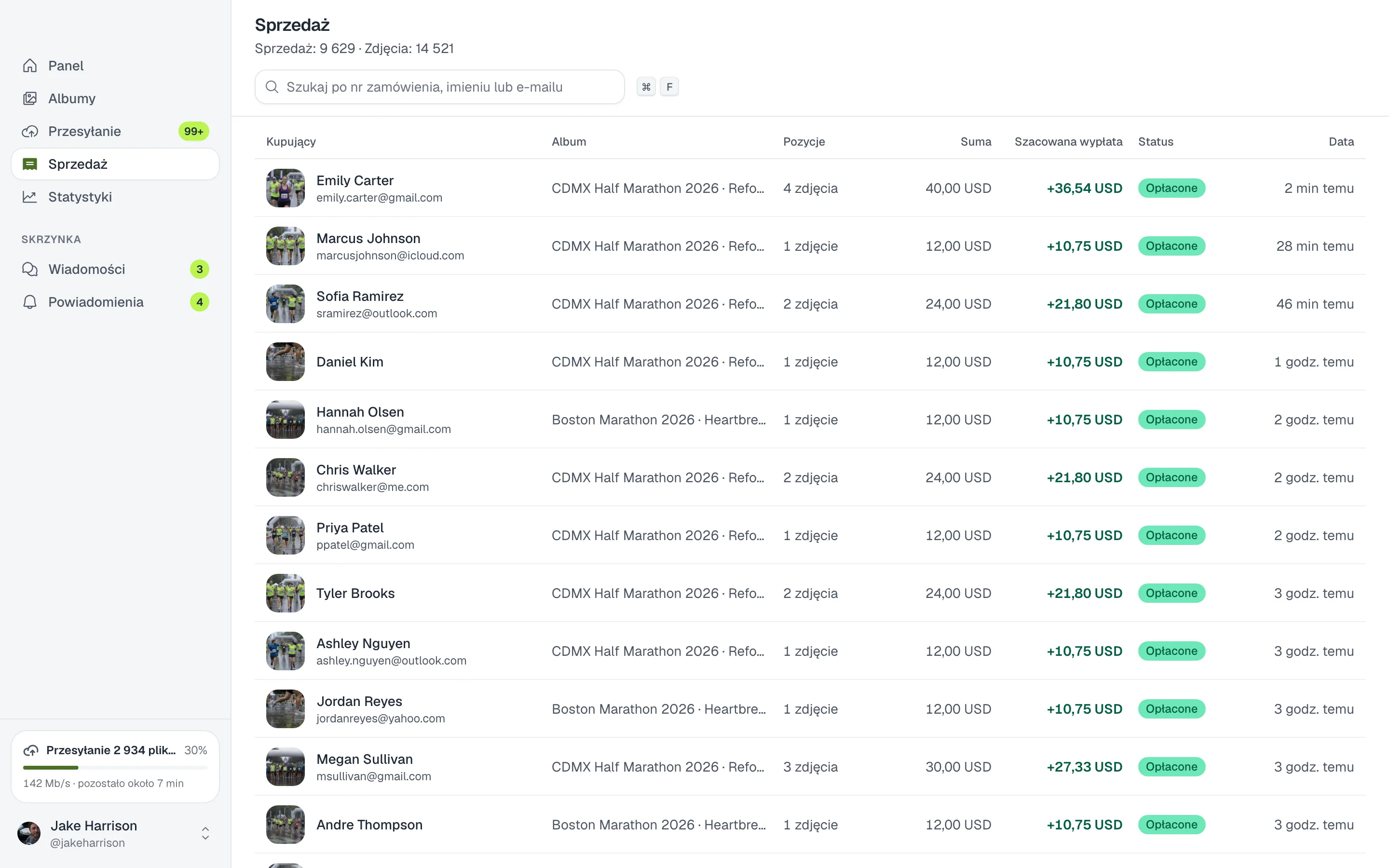Click the Statystyki chart icon
1389x868 pixels.
[30, 197]
